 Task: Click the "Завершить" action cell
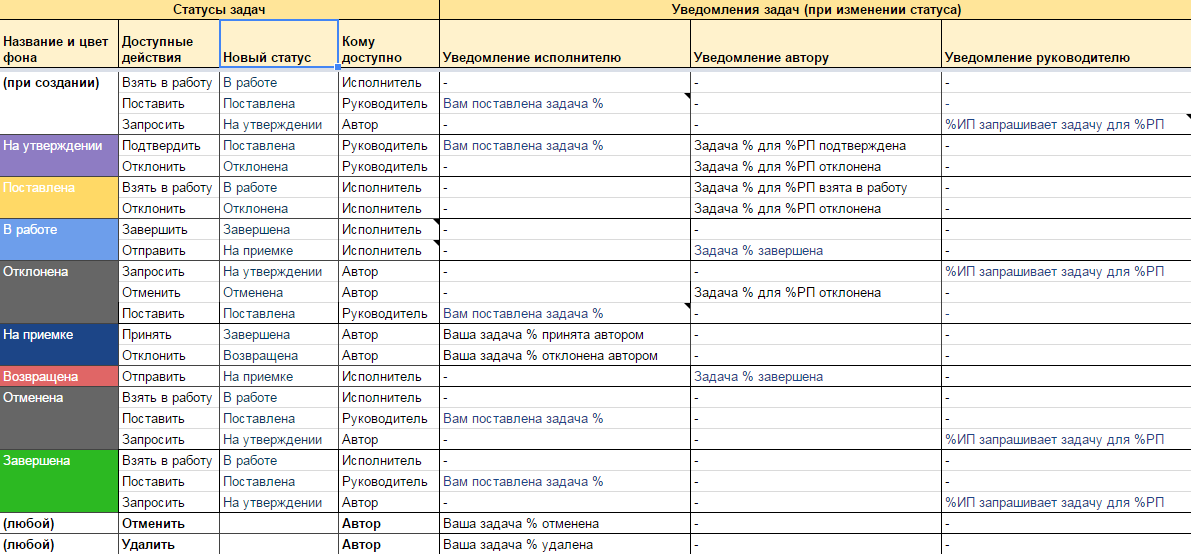168,230
